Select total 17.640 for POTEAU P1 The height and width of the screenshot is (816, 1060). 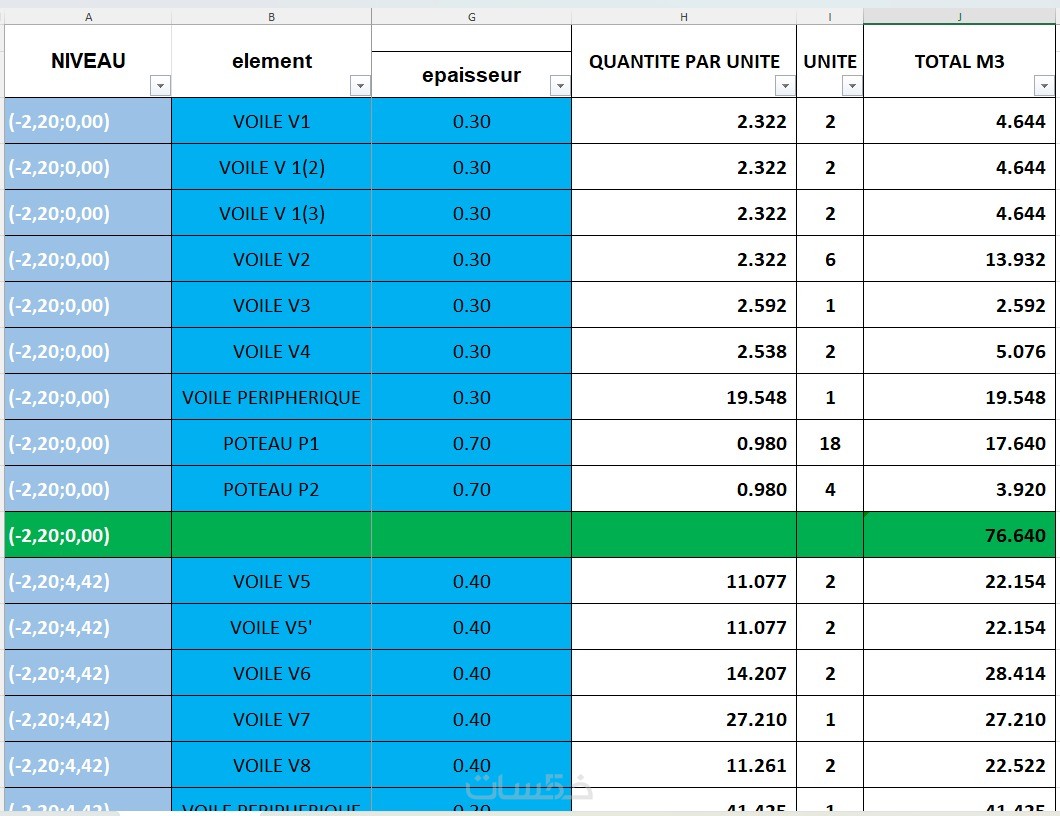pyautogui.click(x=959, y=443)
